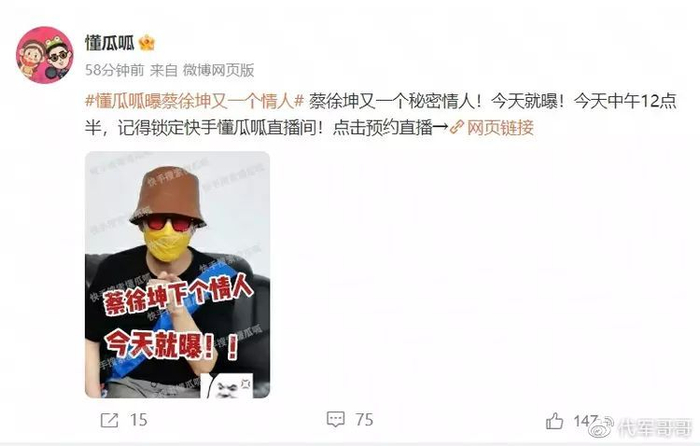Open the 网页链接 livestream reservation link

[500, 128]
